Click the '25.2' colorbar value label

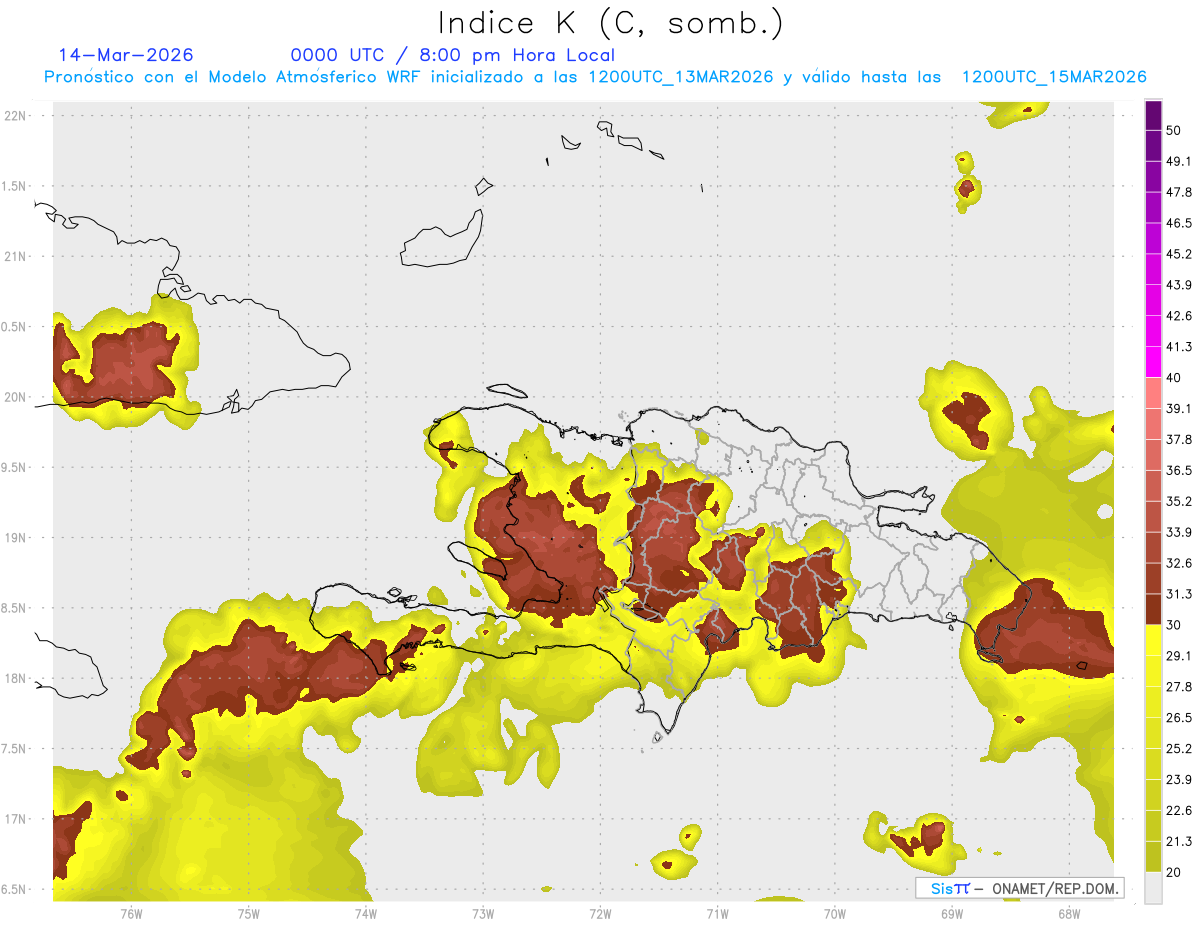1179,749
